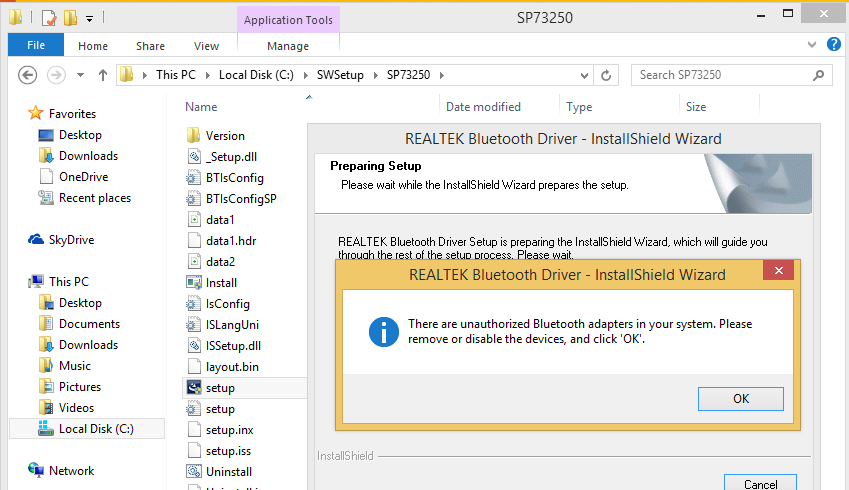Sort by the Date modified column
The height and width of the screenshot is (490, 849).
coord(483,107)
